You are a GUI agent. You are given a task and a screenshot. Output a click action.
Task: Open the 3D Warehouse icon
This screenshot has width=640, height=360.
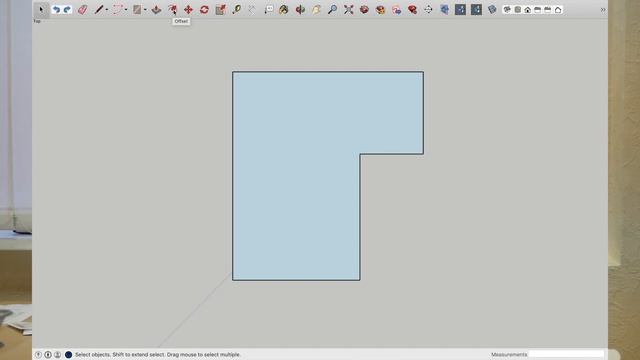point(364,9)
